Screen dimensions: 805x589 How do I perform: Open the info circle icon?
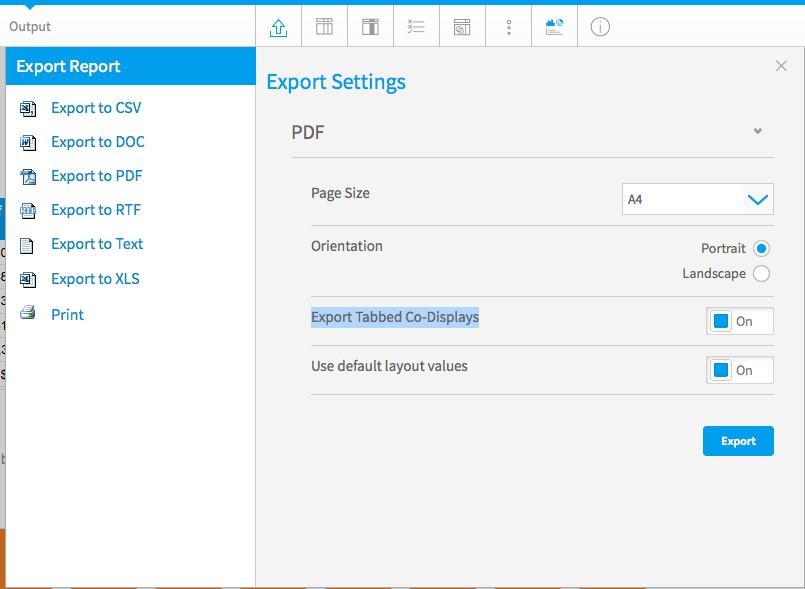(600, 27)
